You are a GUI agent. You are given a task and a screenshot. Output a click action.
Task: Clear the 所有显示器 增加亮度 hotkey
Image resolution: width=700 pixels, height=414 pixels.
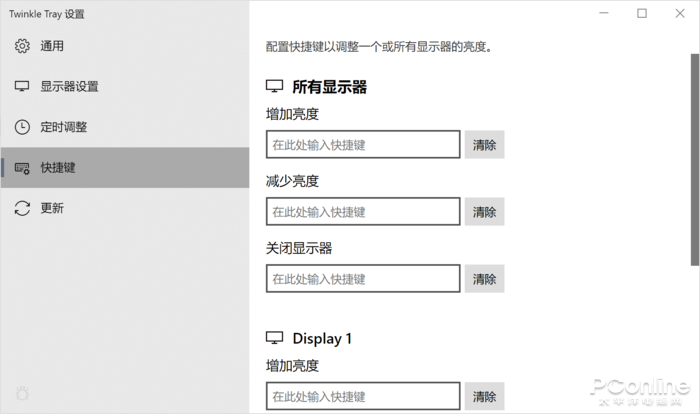(485, 145)
